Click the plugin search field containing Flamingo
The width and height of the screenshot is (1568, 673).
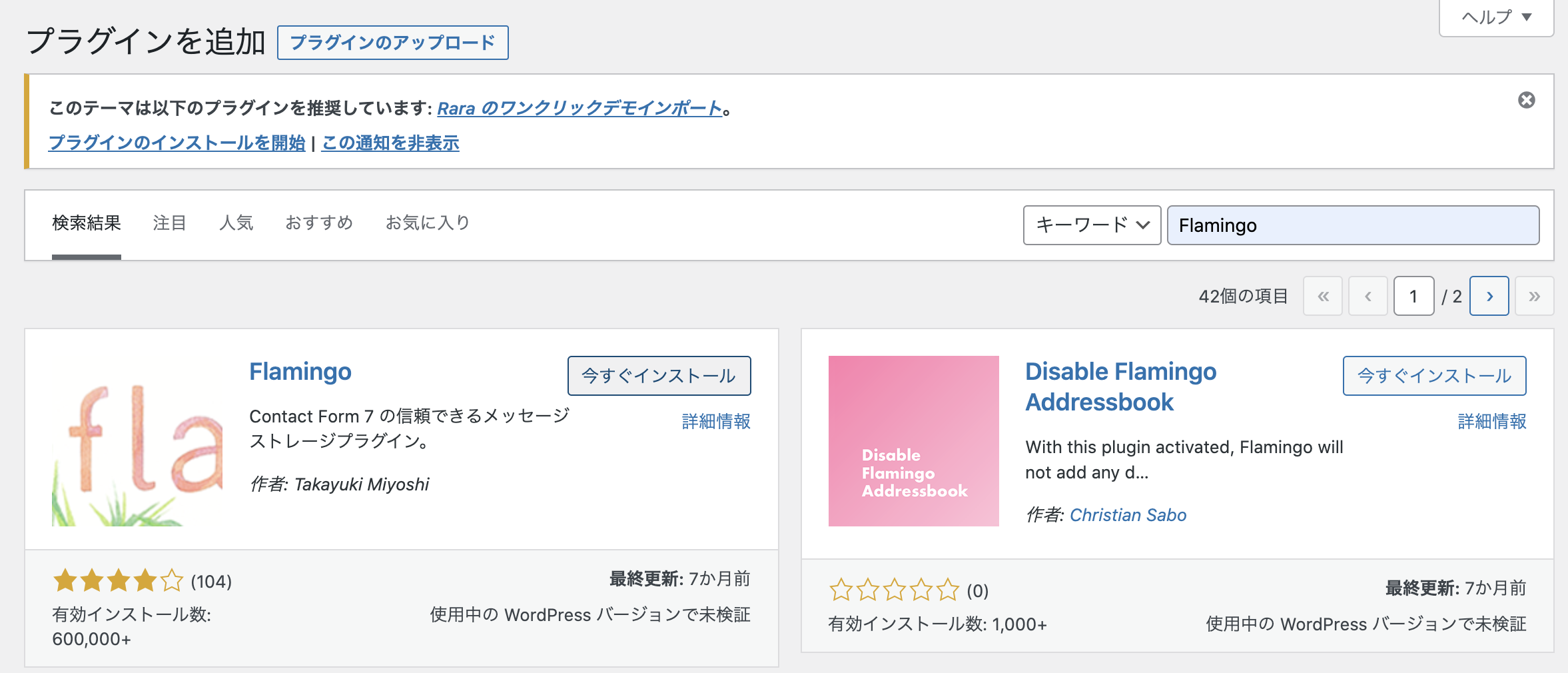coord(1352,225)
